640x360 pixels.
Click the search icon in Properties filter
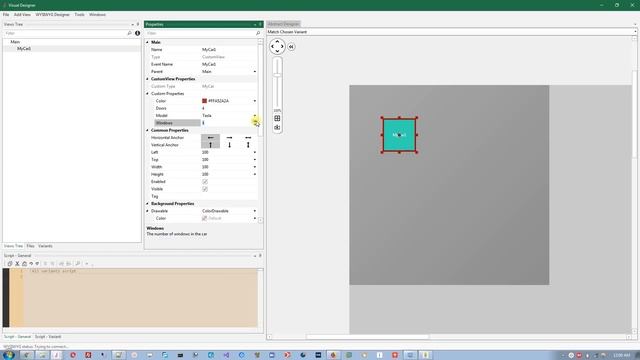pos(258,33)
